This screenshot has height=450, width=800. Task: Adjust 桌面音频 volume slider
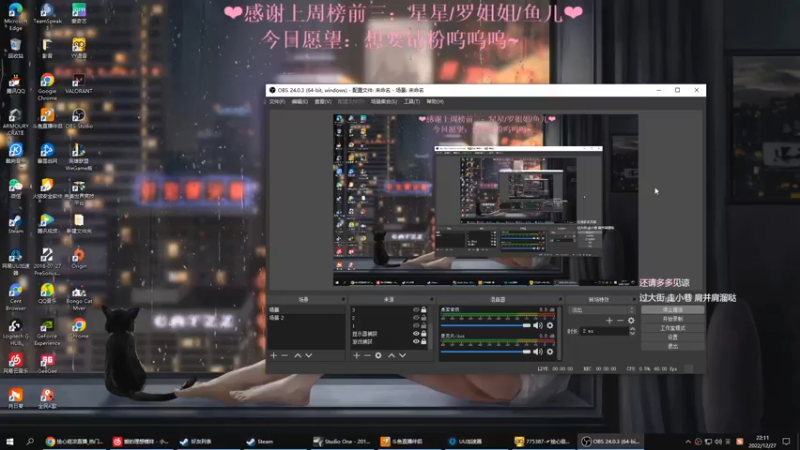[485, 325]
